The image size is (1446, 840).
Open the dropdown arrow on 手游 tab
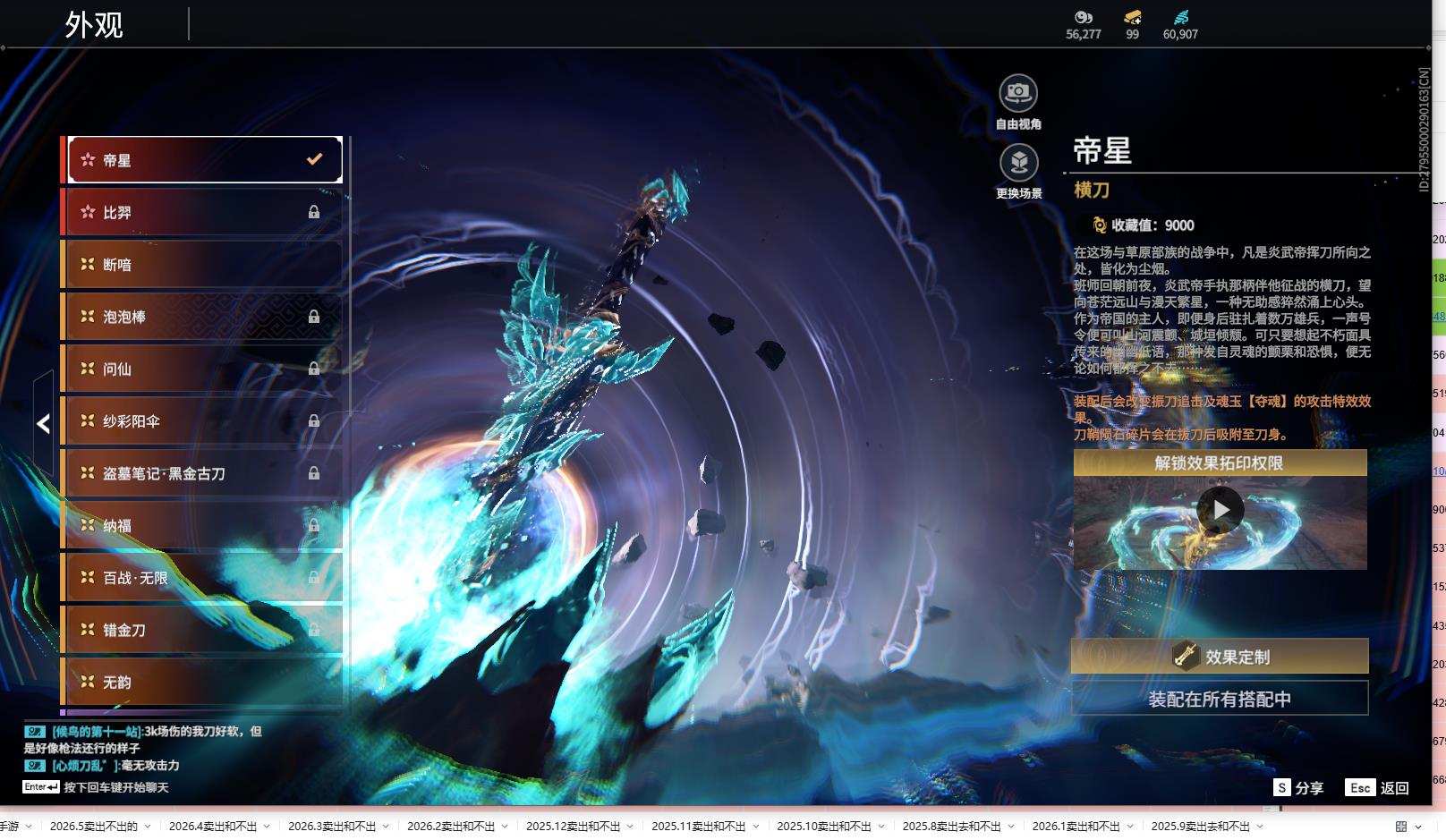coord(29,827)
